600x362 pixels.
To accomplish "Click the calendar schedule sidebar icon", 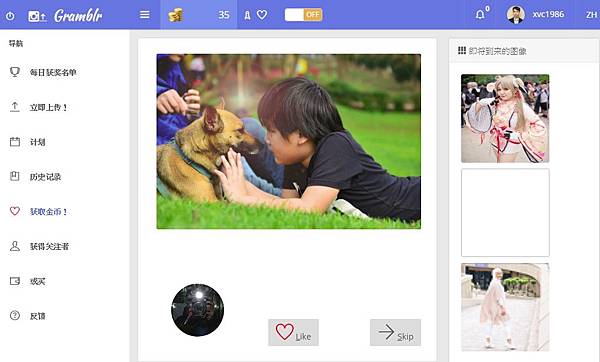I will [15, 142].
